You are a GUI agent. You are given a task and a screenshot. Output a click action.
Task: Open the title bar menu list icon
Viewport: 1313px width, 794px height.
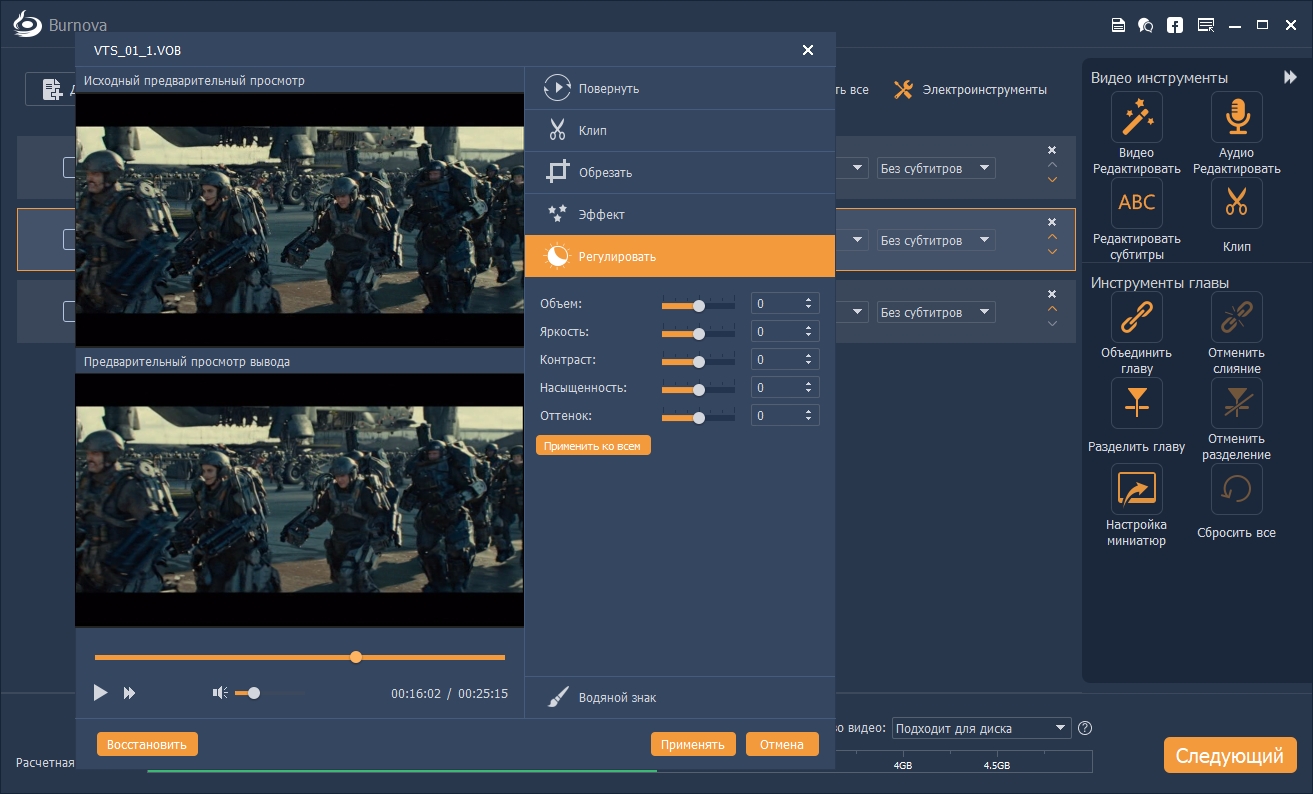1205,25
